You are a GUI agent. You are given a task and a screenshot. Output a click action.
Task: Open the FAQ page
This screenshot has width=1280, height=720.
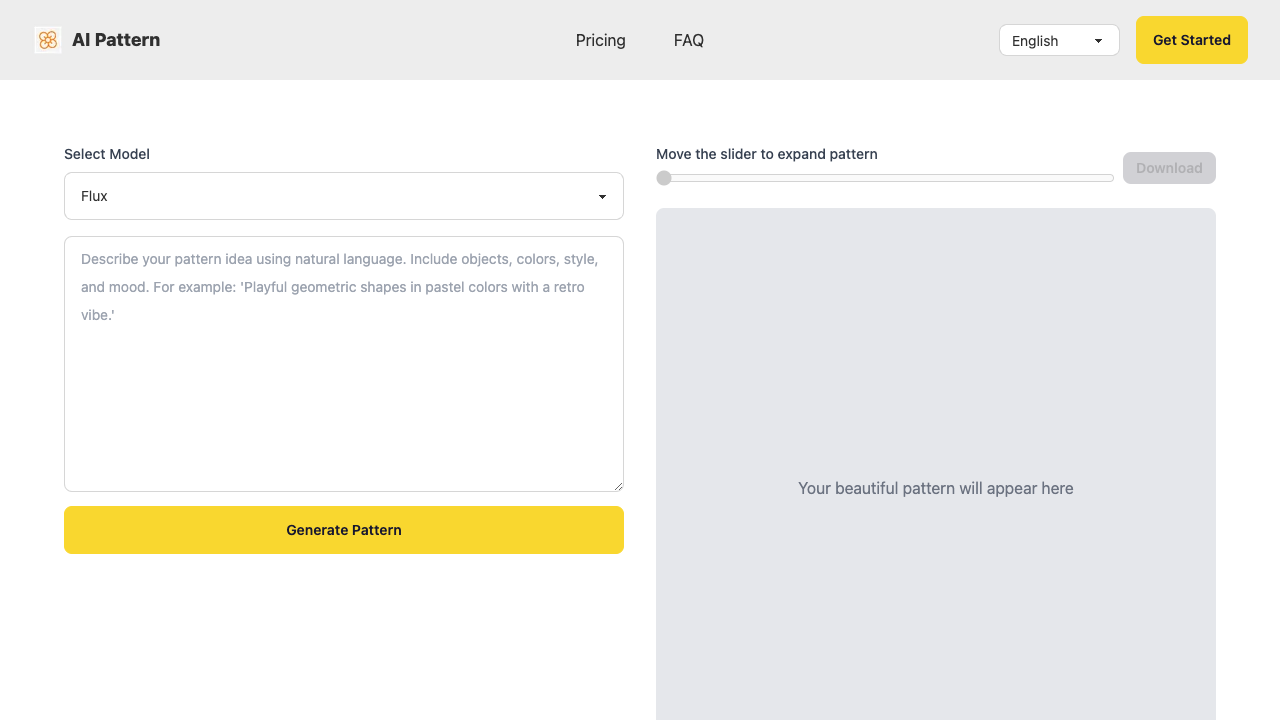click(x=689, y=40)
